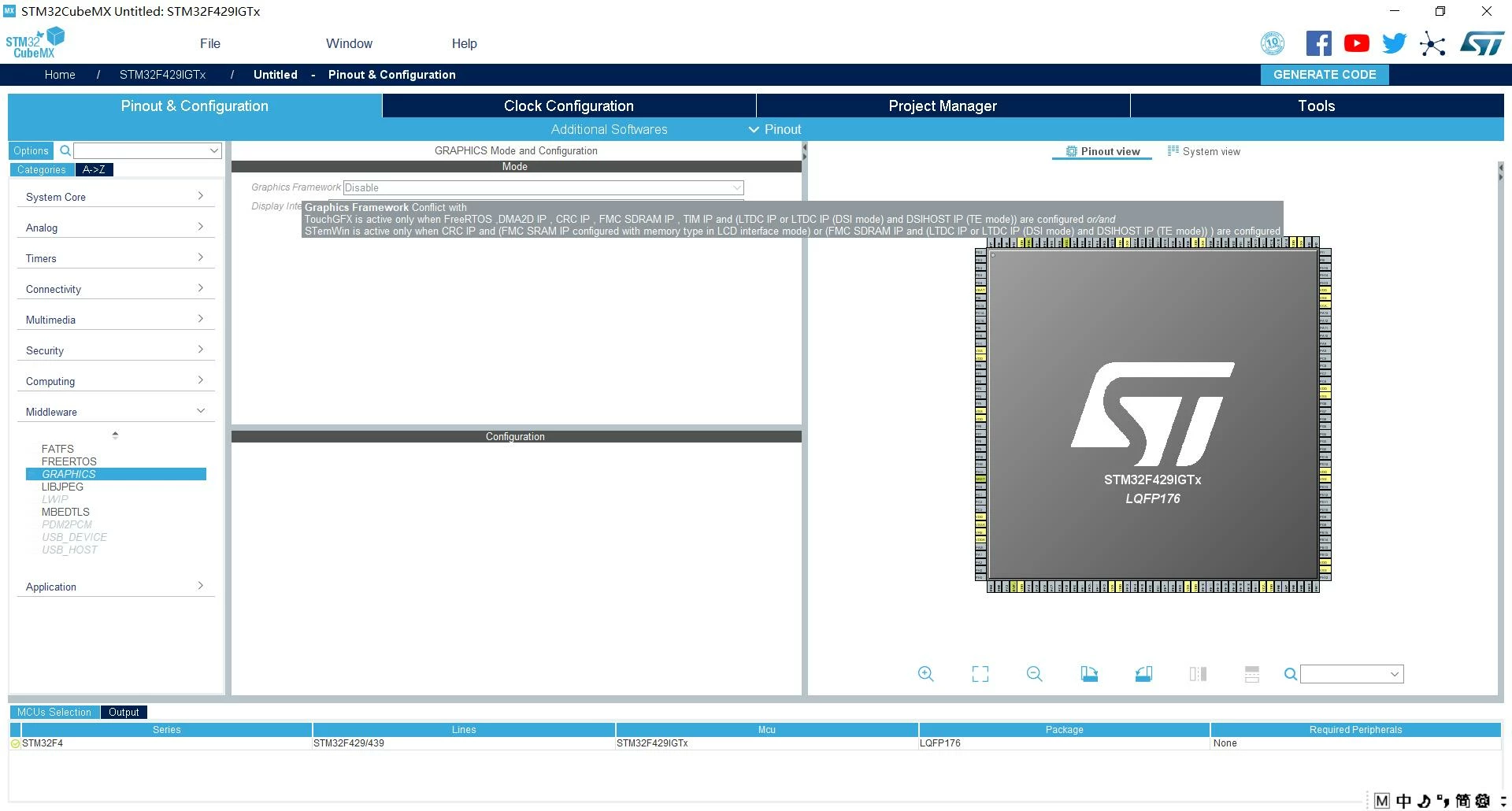
Task: Open the IME settings gear icon
Action: pos(1482,802)
